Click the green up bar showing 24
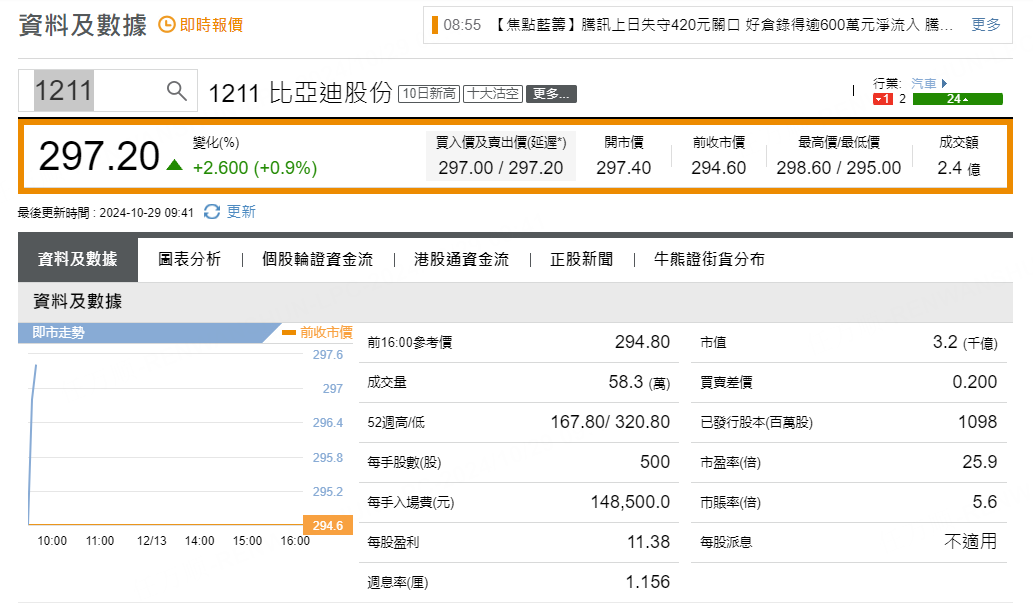The height and width of the screenshot is (603, 1033). pyautogui.click(x=957, y=99)
